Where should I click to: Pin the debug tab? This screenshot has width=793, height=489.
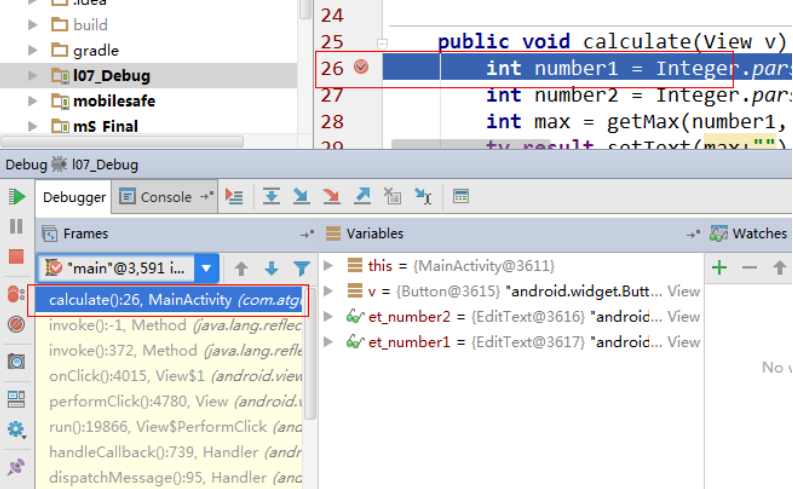coord(16,467)
